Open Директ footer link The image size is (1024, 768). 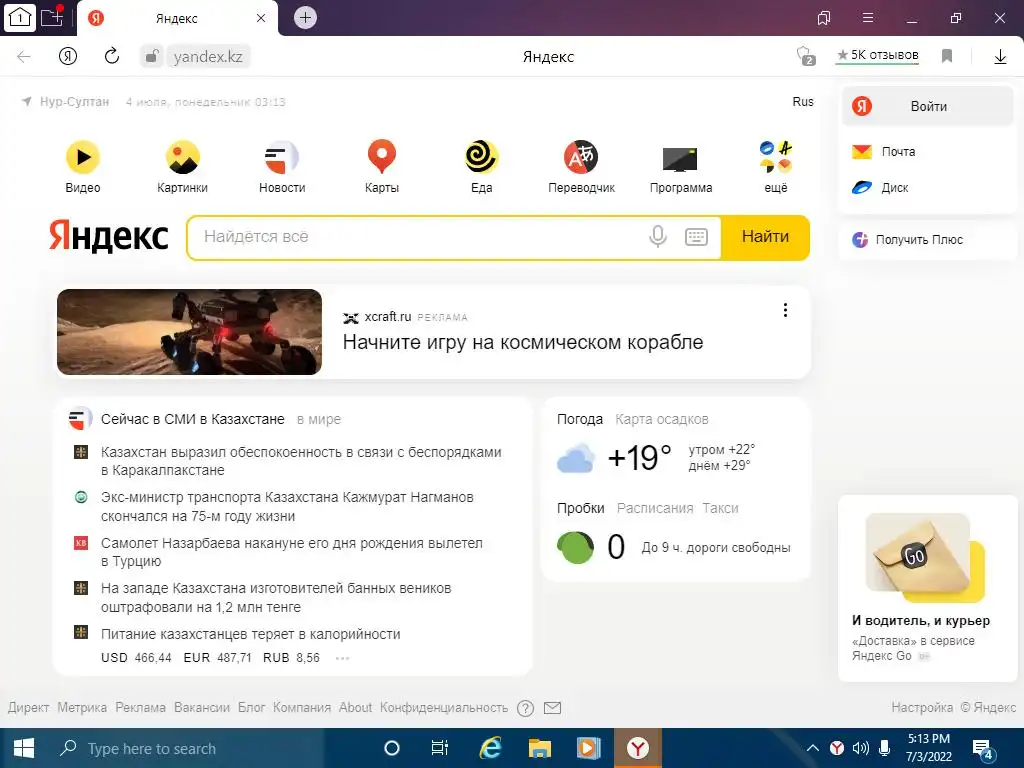pyautogui.click(x=28, y=708)
